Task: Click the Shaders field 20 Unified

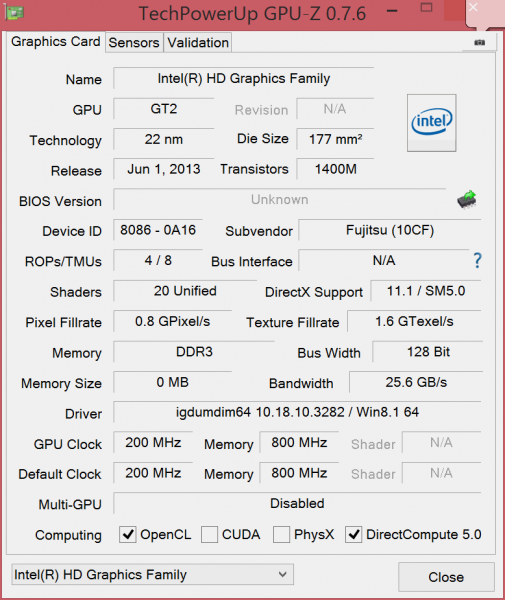Action: coord(185,291)
